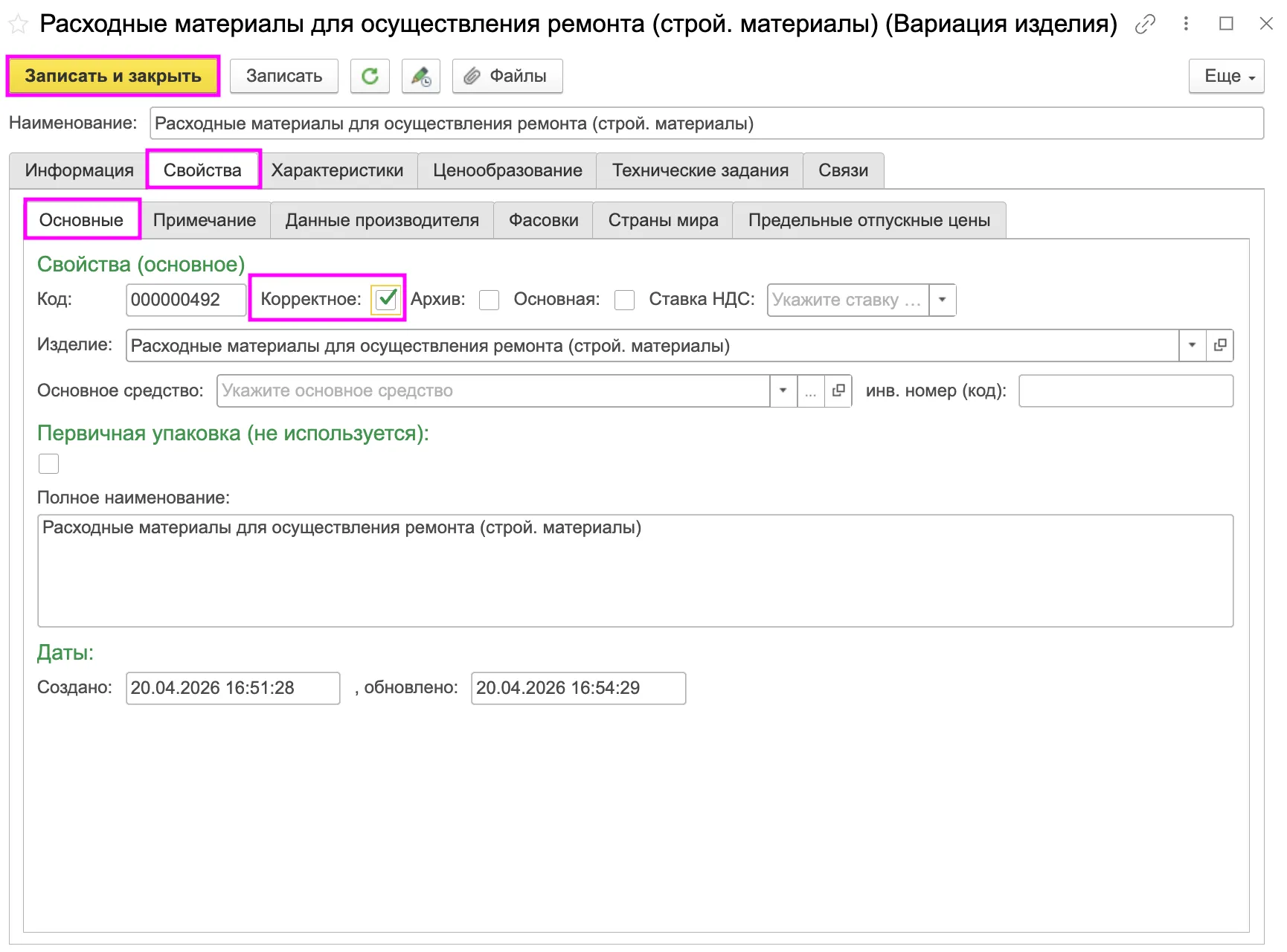The width and height of the screenshot is (1287, 952).
Task: Click the edit-history pencil icon button
Action: click(x=421, y=76)
